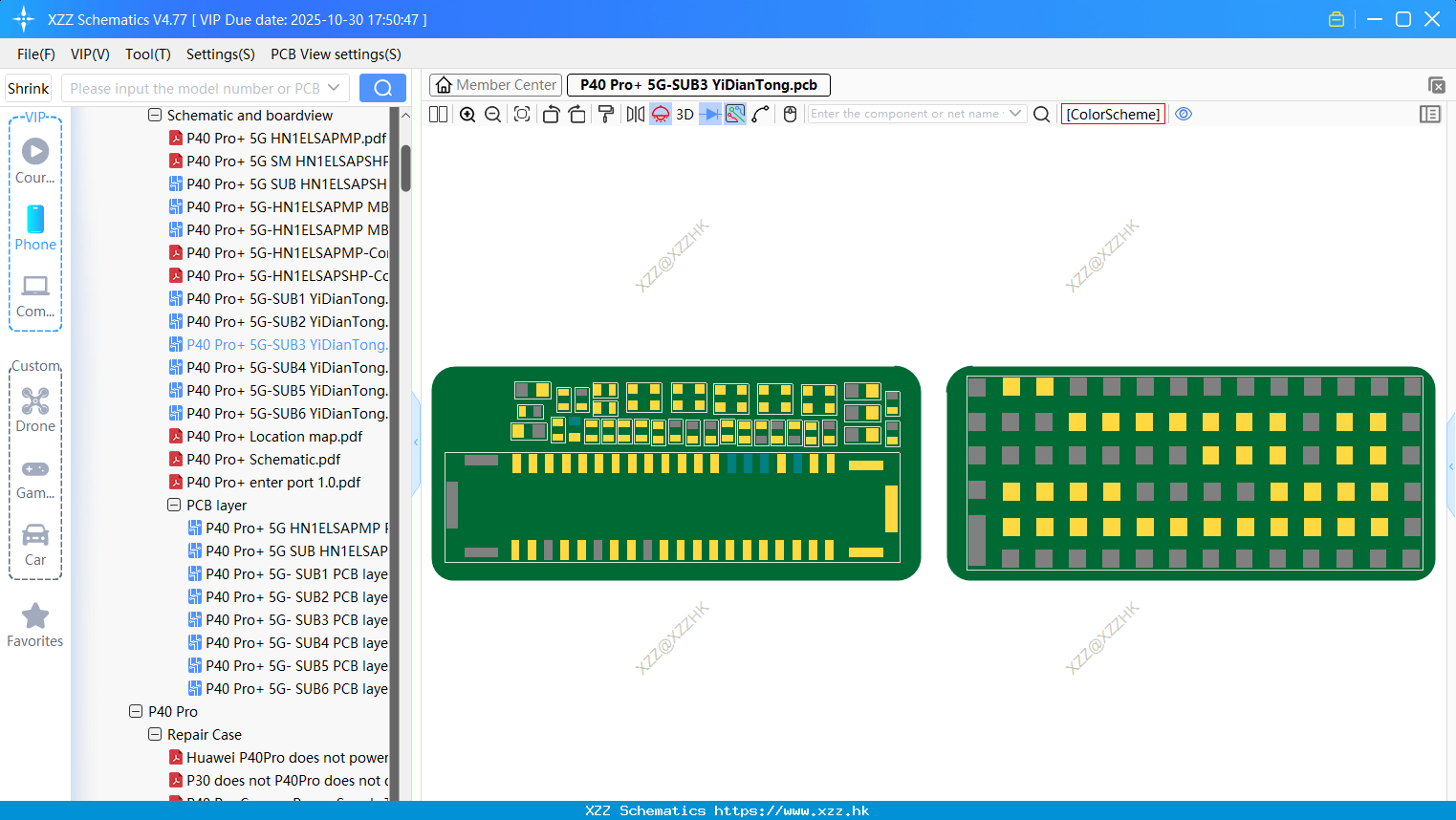The height and width of the screenshot is (820, 1456).
Task: Collapse the Repair Case folder
Action: tap(155, 734)
